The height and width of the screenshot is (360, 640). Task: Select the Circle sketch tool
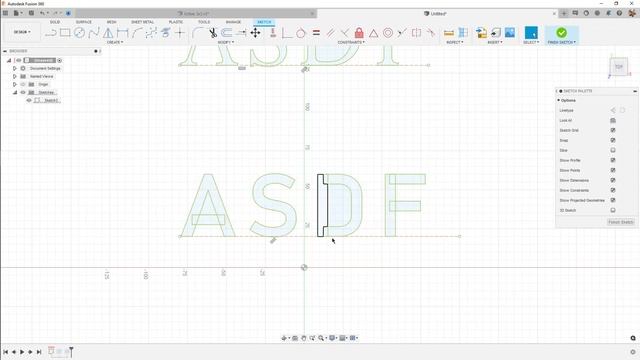click(80, 33)
